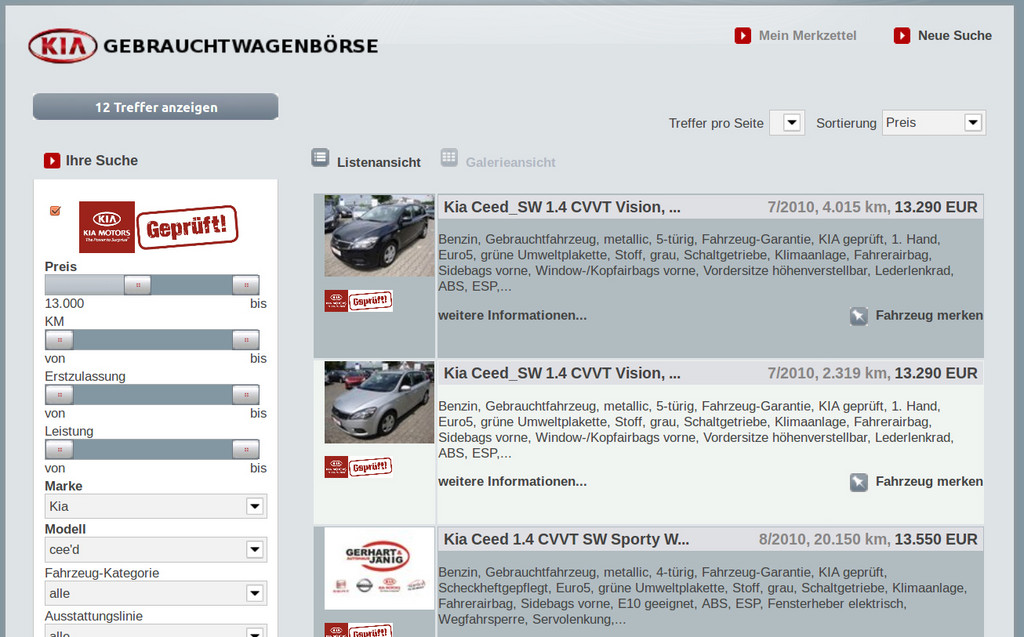Click the Preis slider maximum handle
The image size is (1024, 637).
pyautogui.click(x=246, y=285)
